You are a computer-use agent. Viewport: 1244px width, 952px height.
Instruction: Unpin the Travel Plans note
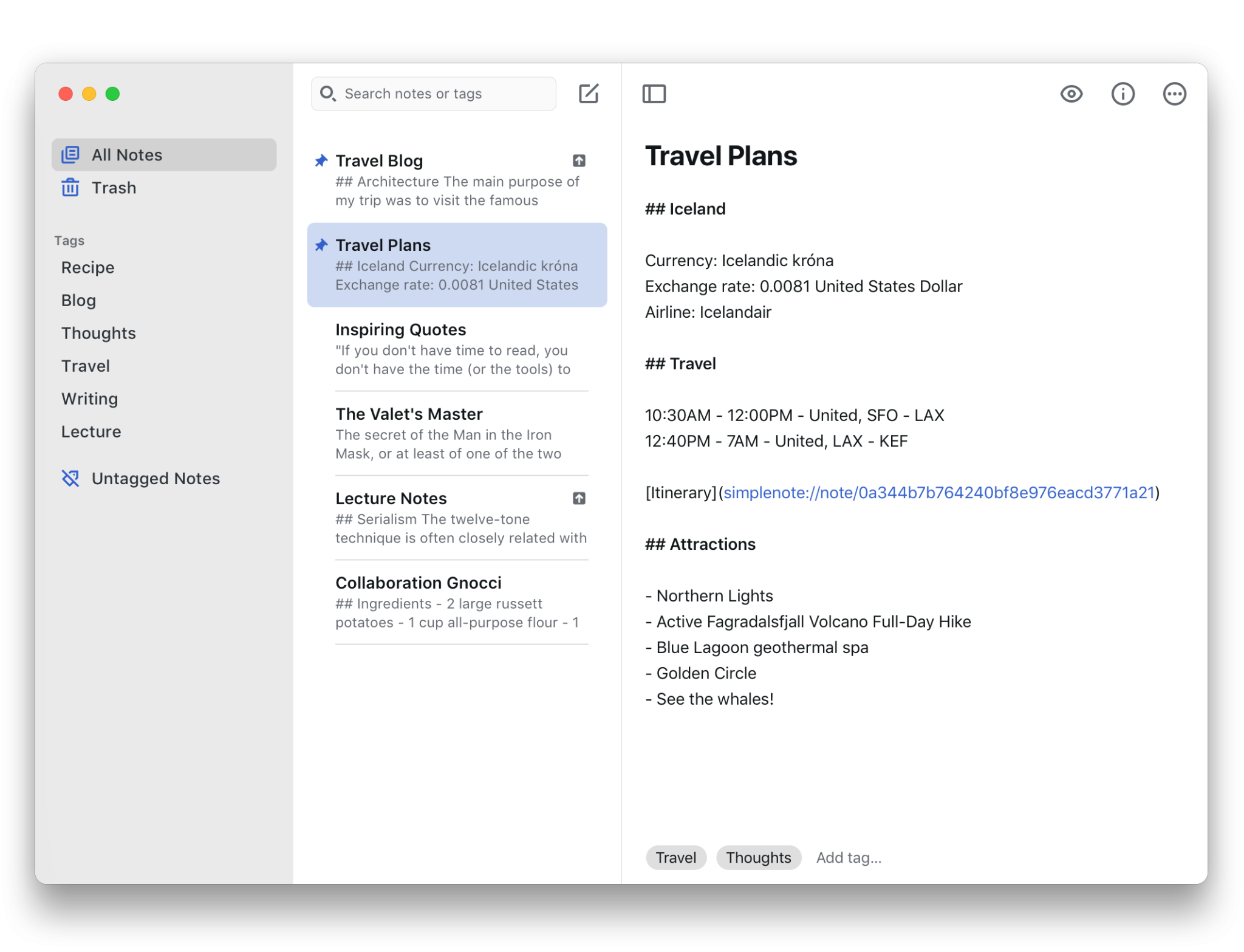coord(320,244)
